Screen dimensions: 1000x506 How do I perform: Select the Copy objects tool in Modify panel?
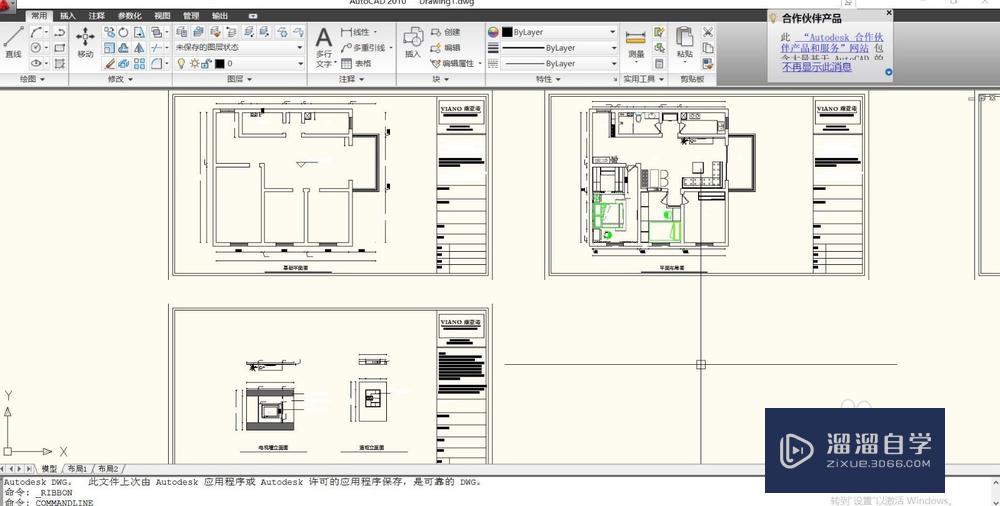pos(110,32)
